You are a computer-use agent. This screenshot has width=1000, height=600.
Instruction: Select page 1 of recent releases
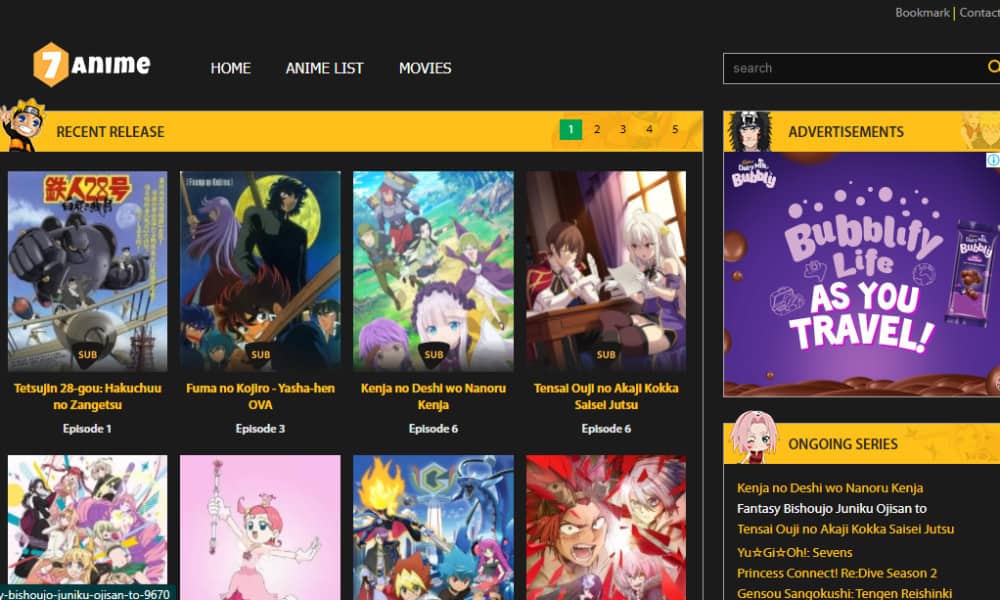[571, 129]
